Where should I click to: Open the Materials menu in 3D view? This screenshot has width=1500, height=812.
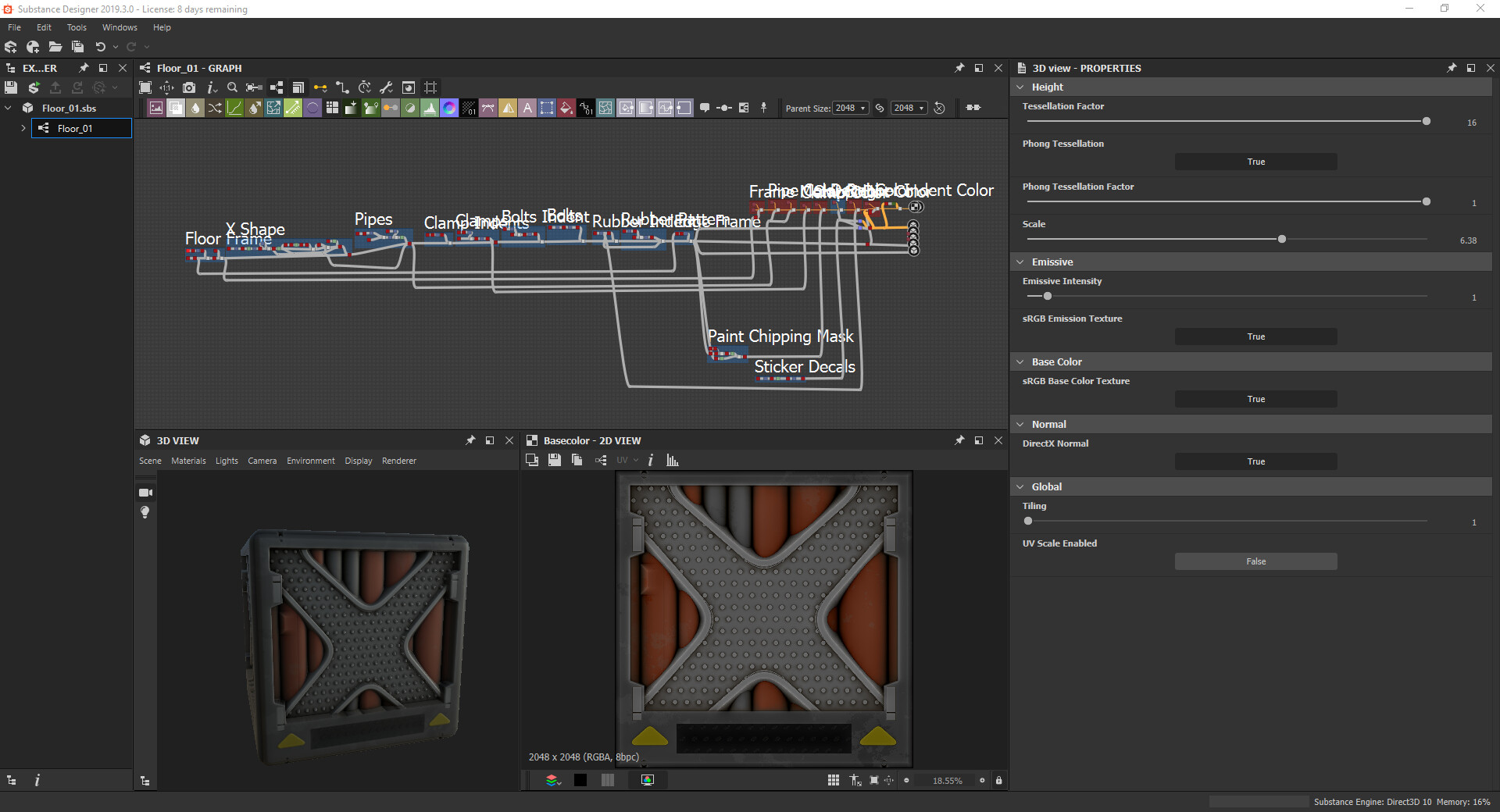[x=188, y=461]
